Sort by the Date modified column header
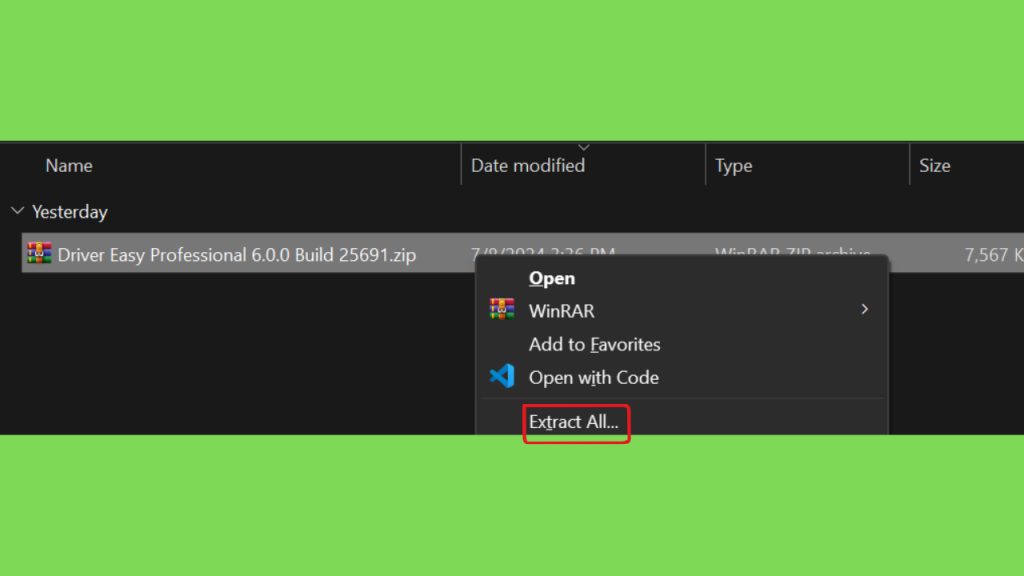Screen dimensions: 1024x576 pyautogui.click(x=528, y=166)
